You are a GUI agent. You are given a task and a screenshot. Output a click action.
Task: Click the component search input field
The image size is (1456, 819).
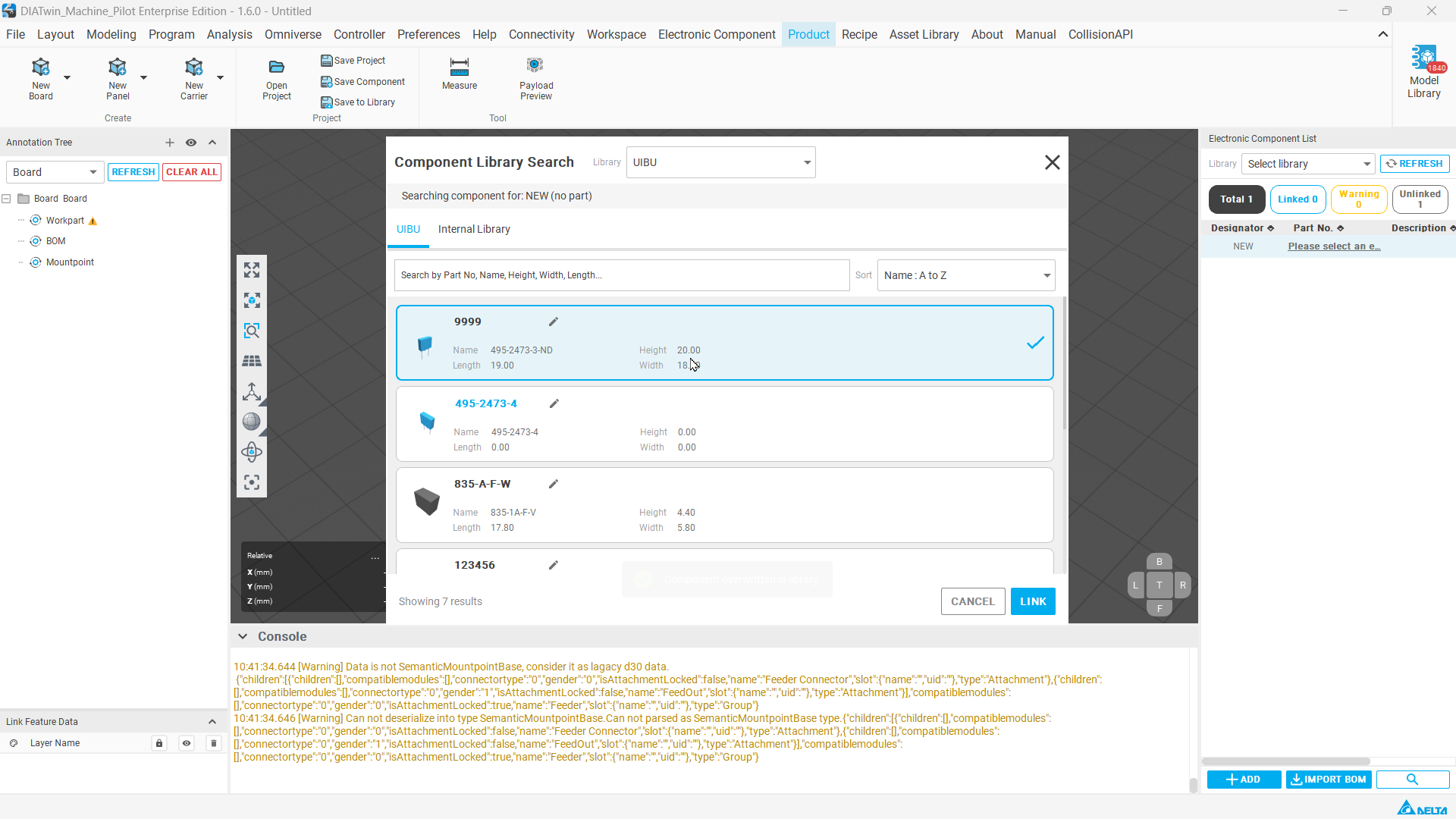click(x=622, y=275)
